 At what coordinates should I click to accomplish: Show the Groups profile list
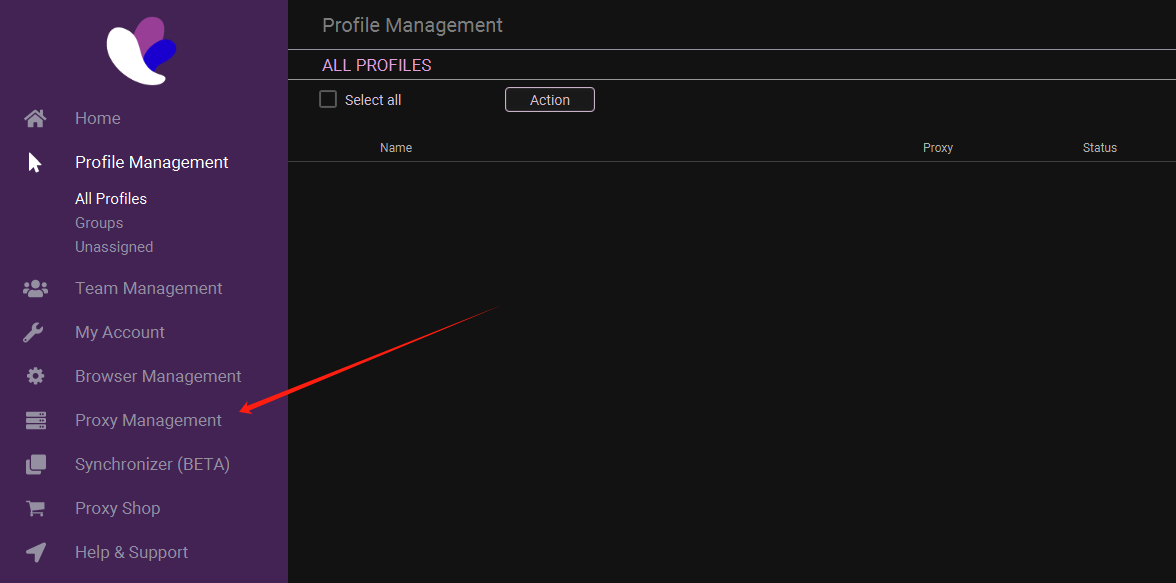click(99, 223)
